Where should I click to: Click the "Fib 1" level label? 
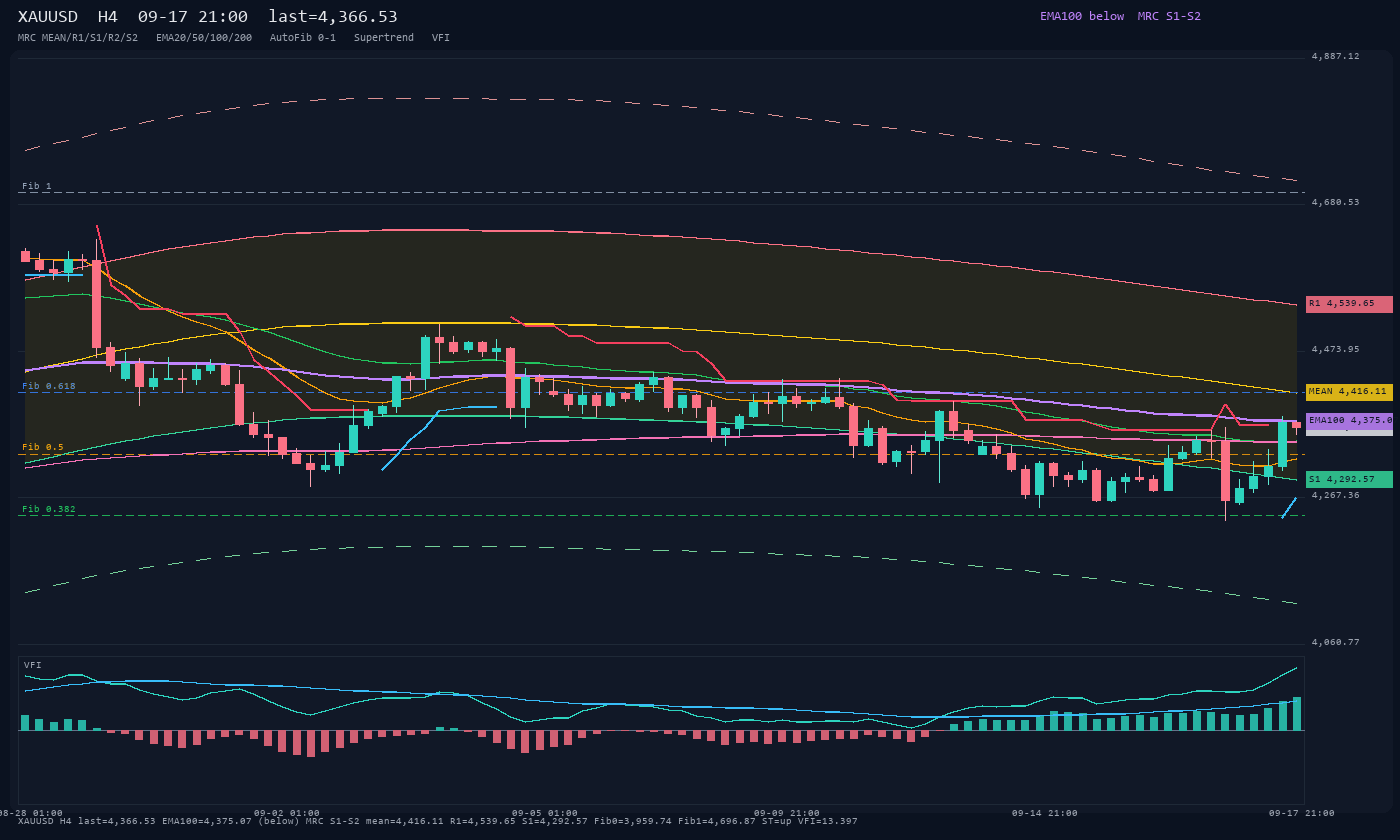coord(37,186)
